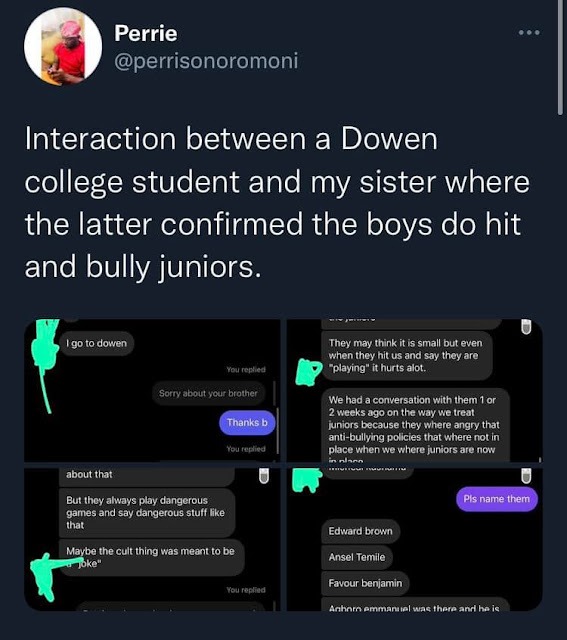567x640 pixels.
Task: Open top-left screenshot with "I go to dowen"
Action: point(152,390)
